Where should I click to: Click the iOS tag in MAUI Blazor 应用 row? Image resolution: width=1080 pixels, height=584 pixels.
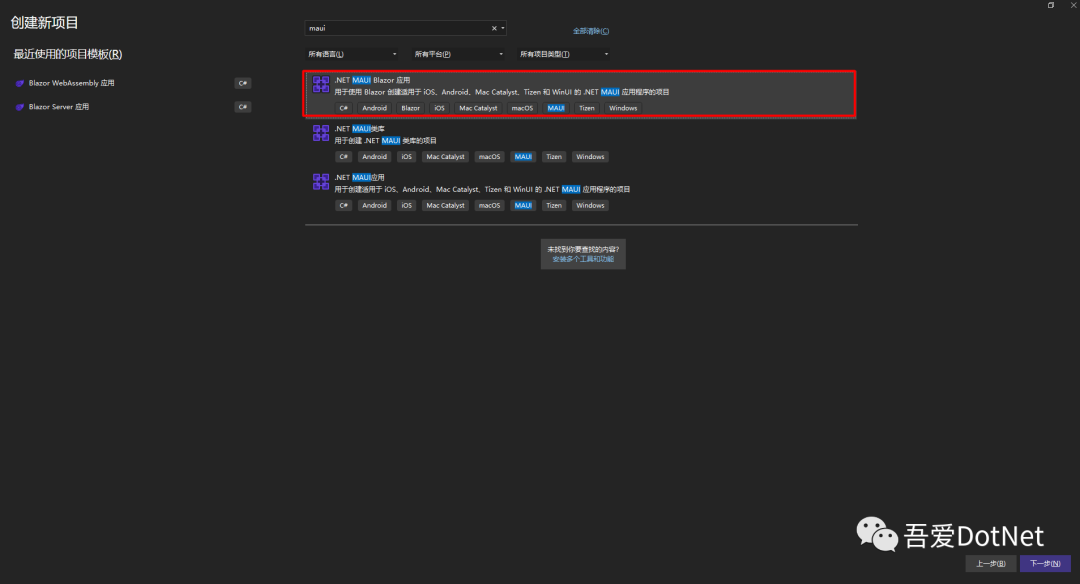pyautogui.click(x=439, y=108)
